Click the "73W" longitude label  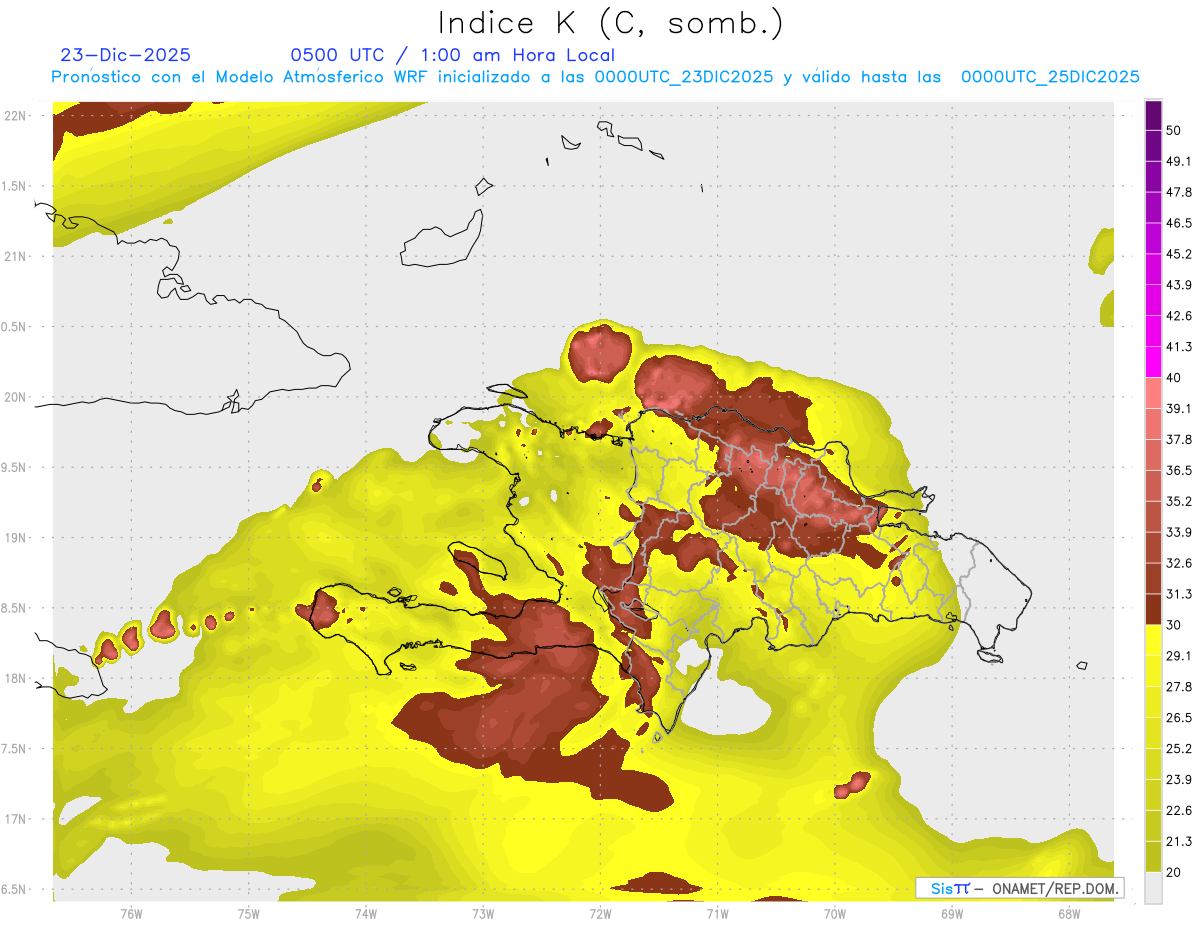[483, 913]
